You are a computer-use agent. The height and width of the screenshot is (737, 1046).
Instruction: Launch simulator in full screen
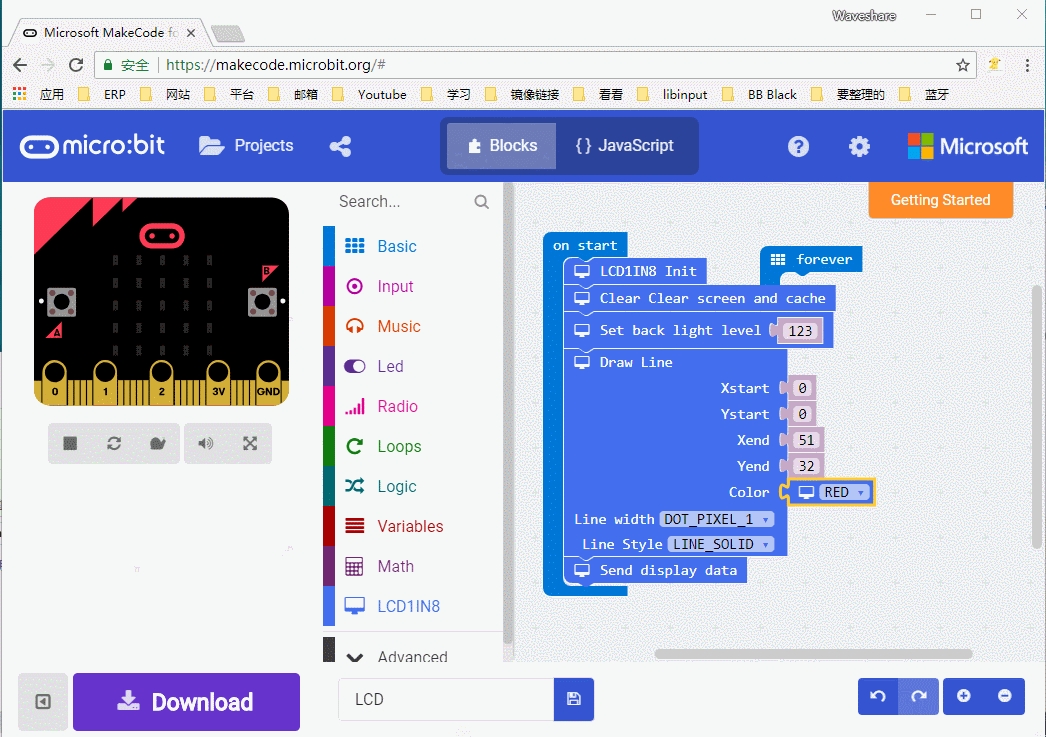click(250, 443)
